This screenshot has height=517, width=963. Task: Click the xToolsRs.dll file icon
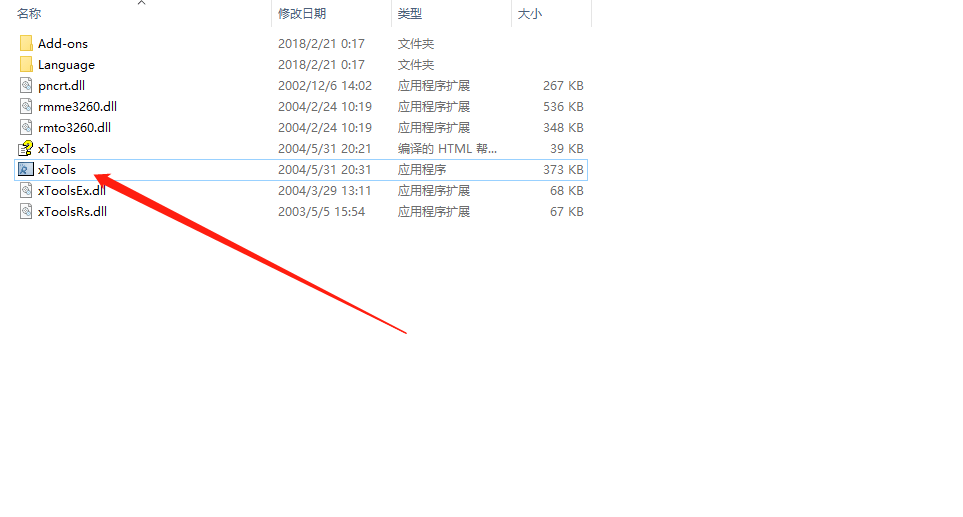coord(26,211)
